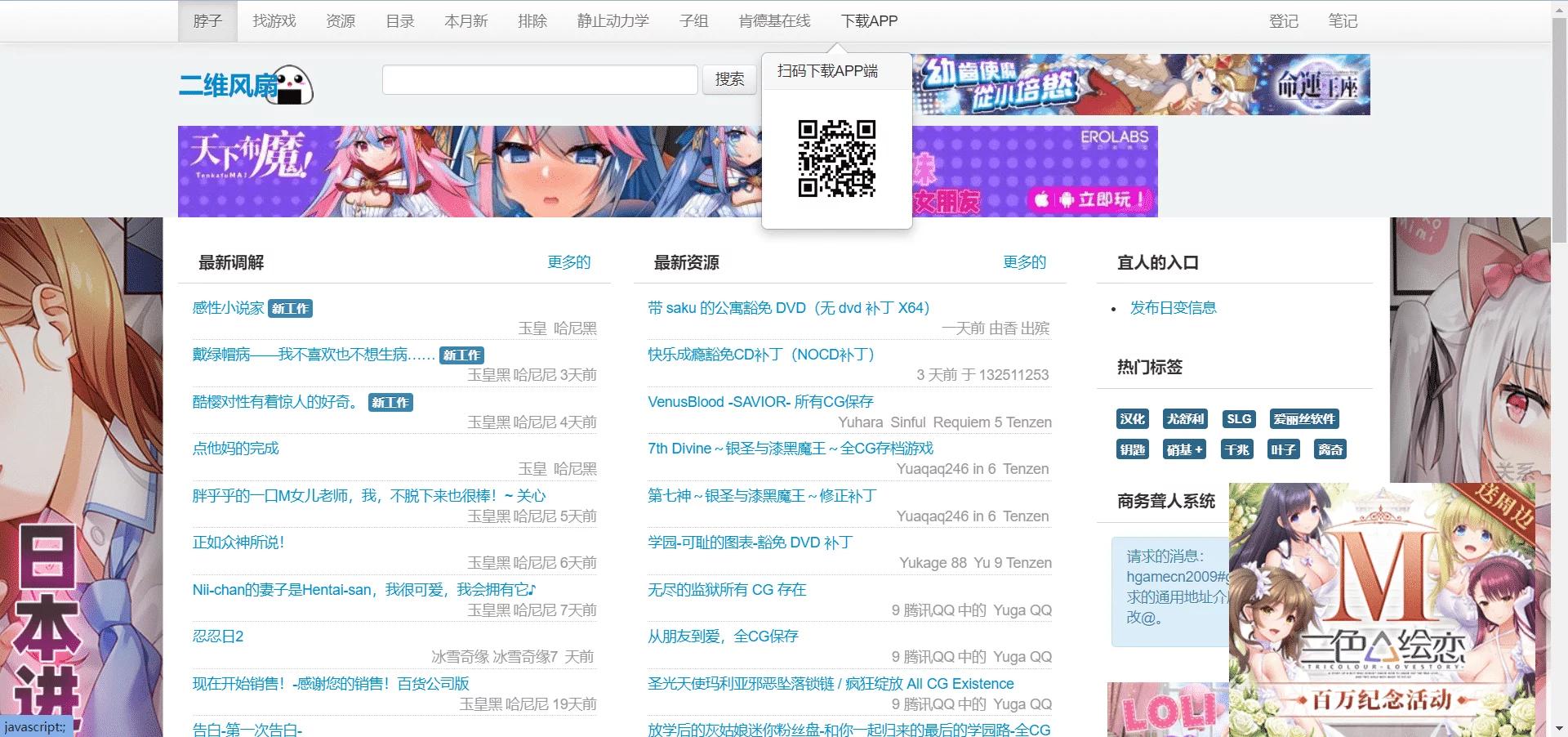Open the 下载APP menu item
This screenshot has height=737, width=1568.
pyautogui.click(x=870, y=21)
